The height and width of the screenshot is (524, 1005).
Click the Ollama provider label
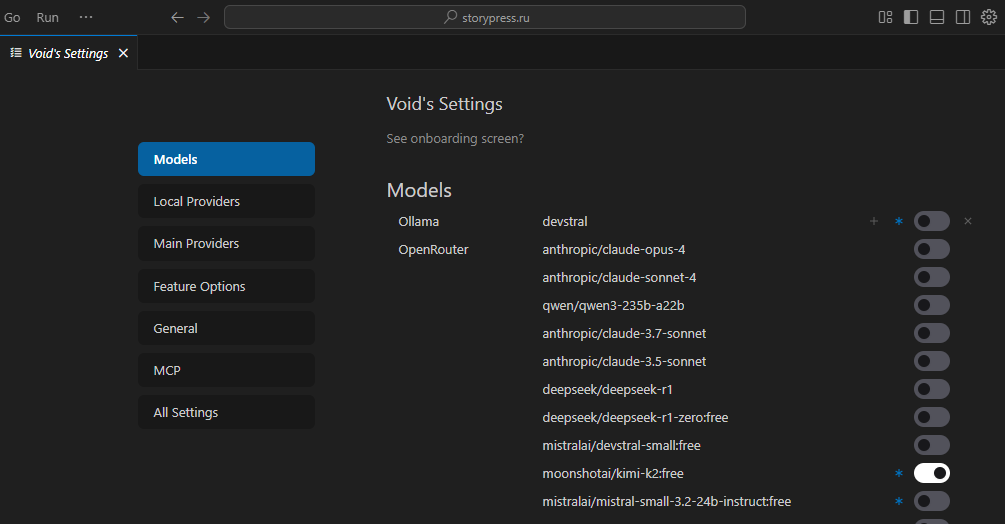coord(419,222)
